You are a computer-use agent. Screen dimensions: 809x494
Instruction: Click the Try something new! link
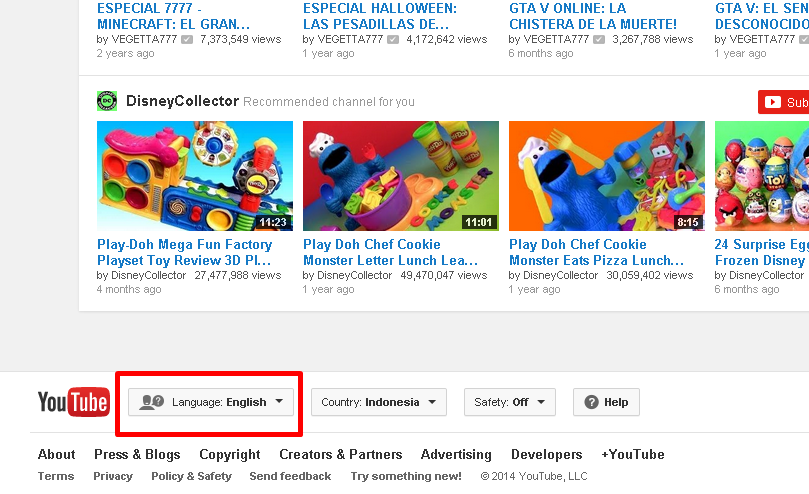(x=406, y=476)
